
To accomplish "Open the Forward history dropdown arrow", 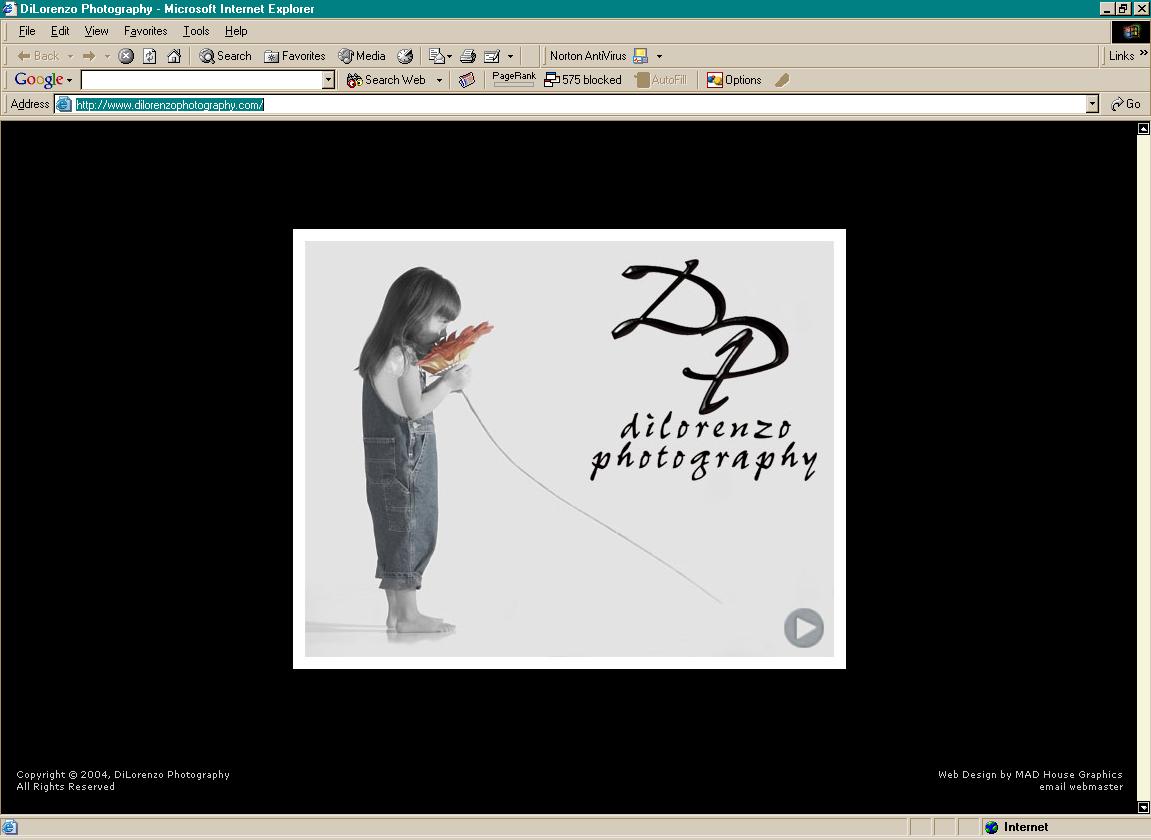I will 107,56.
